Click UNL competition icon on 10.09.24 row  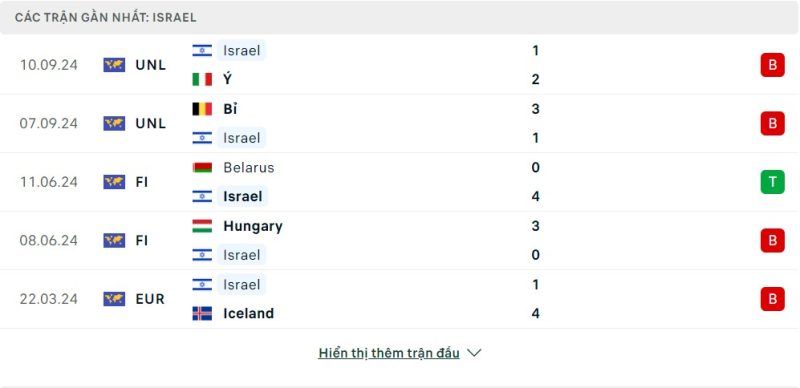point(114,65)
